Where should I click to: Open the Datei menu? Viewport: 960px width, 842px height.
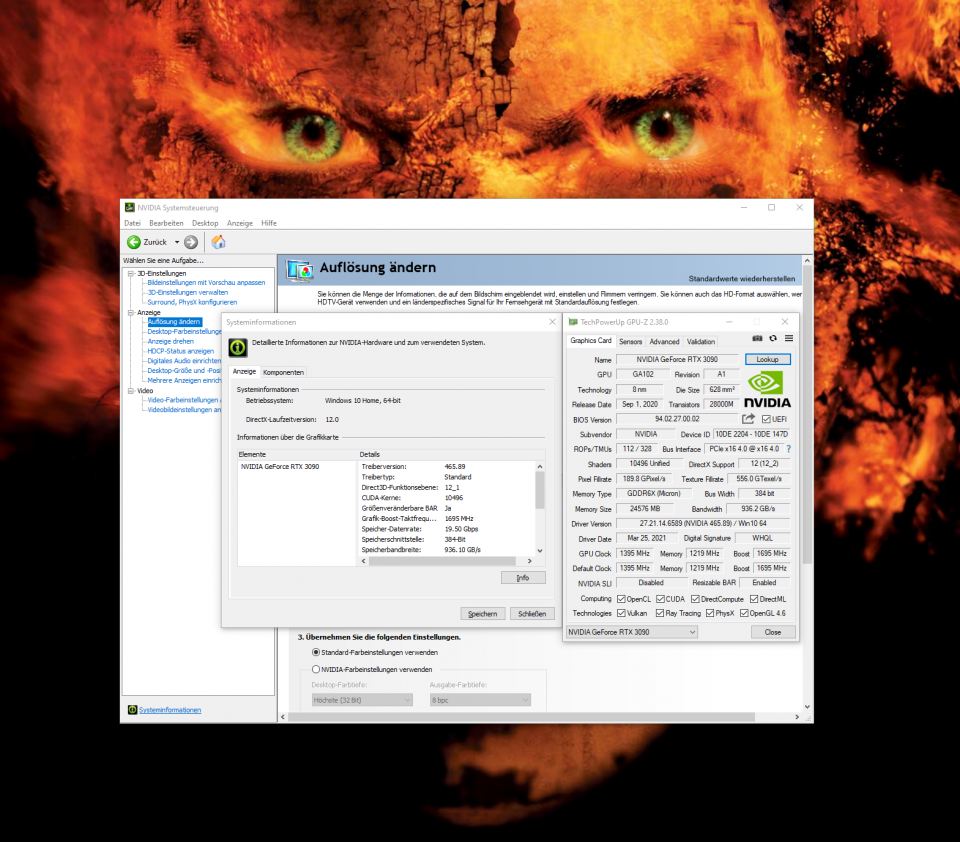132,224
